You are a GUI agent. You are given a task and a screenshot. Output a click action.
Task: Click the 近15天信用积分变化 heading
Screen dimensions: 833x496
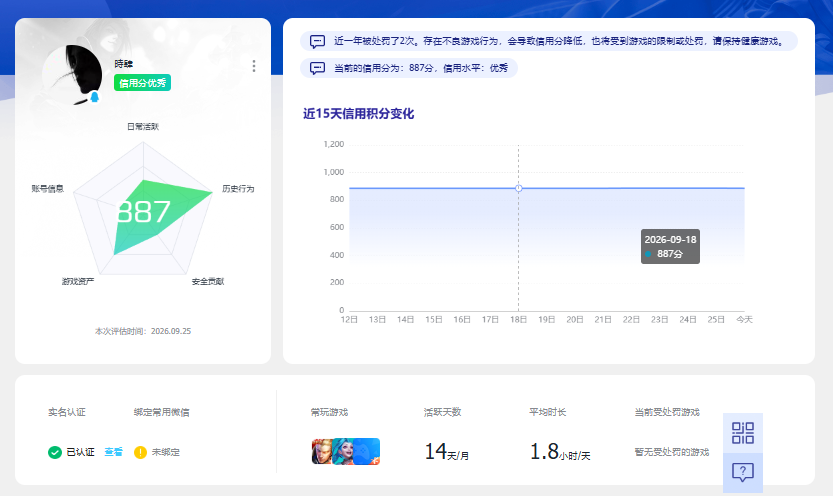coord(359,114)
